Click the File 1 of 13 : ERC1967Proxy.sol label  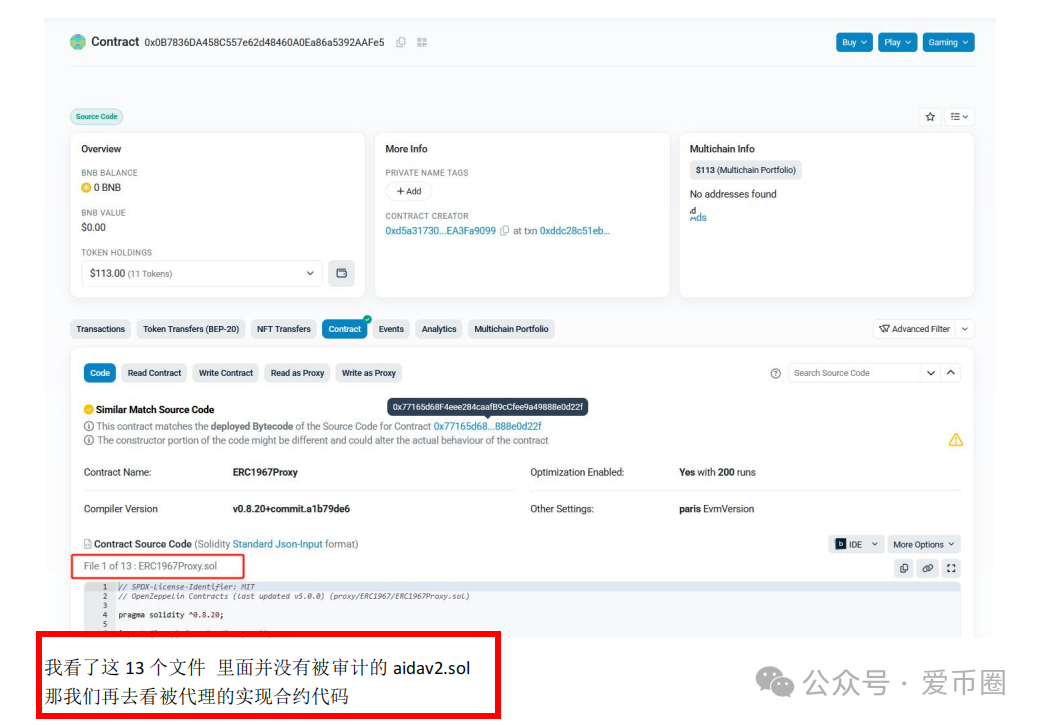click(151, 566)
